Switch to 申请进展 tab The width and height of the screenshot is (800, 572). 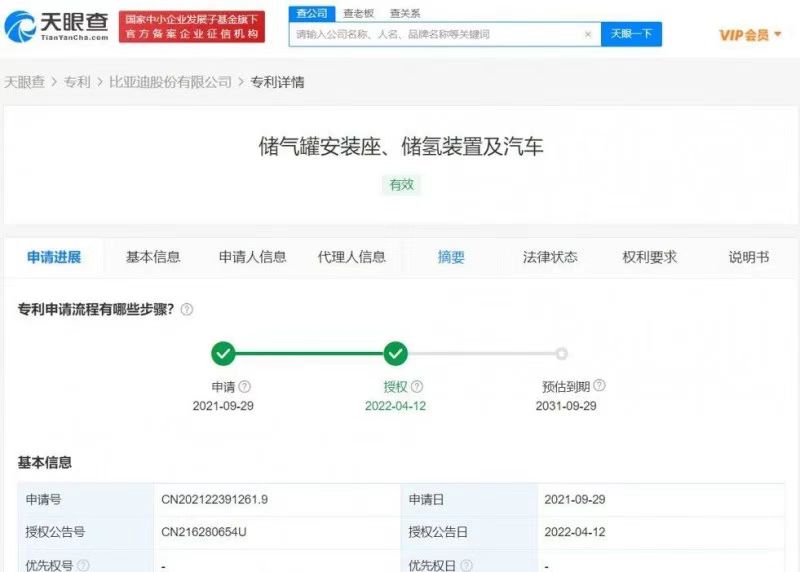tap(54, 257)
